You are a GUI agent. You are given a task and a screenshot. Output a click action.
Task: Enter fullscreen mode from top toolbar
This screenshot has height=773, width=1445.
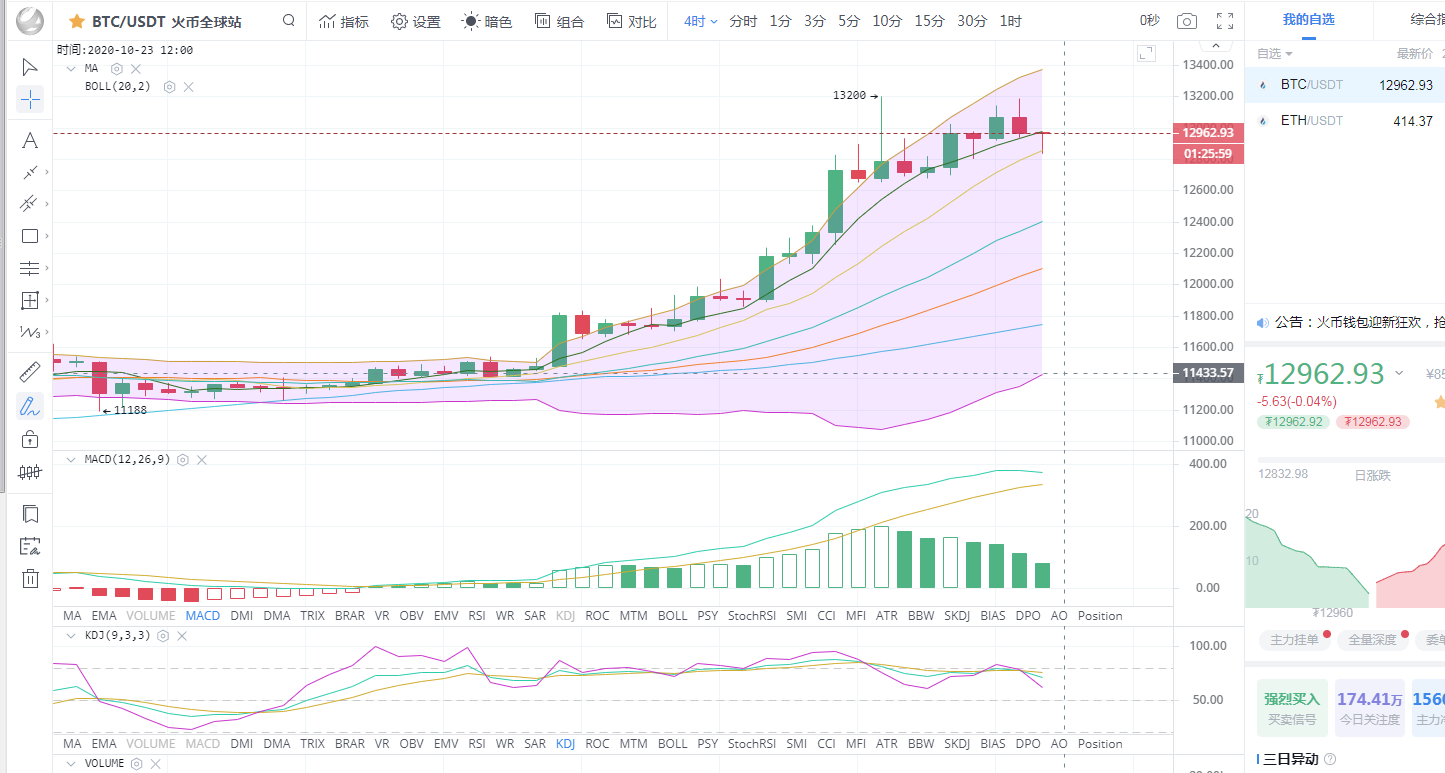tap(1224, 21)
